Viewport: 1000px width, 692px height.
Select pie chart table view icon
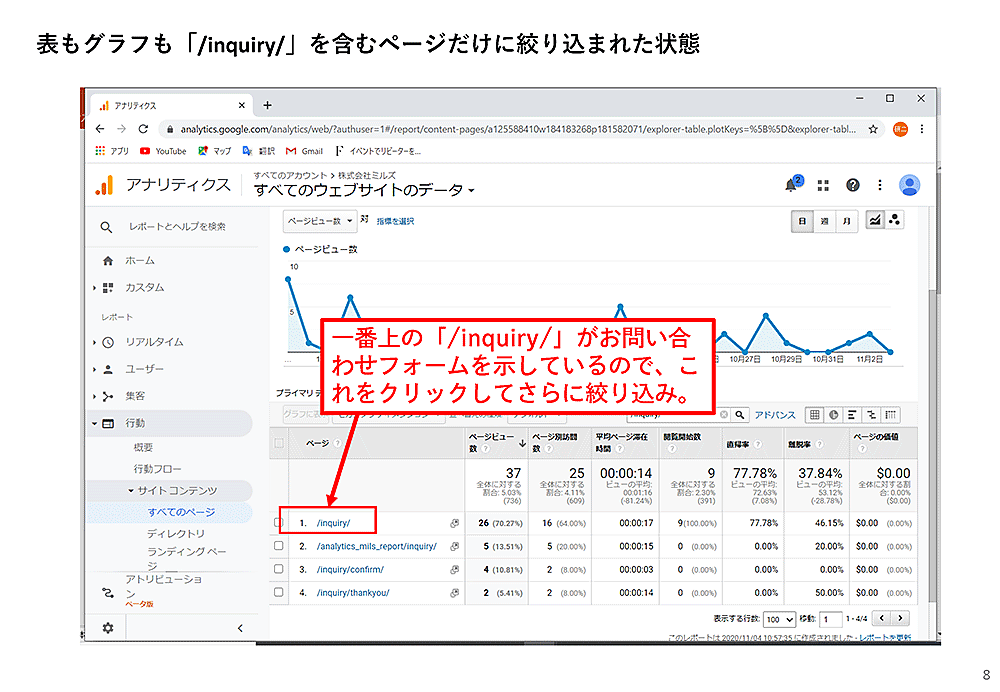[834, 415]
